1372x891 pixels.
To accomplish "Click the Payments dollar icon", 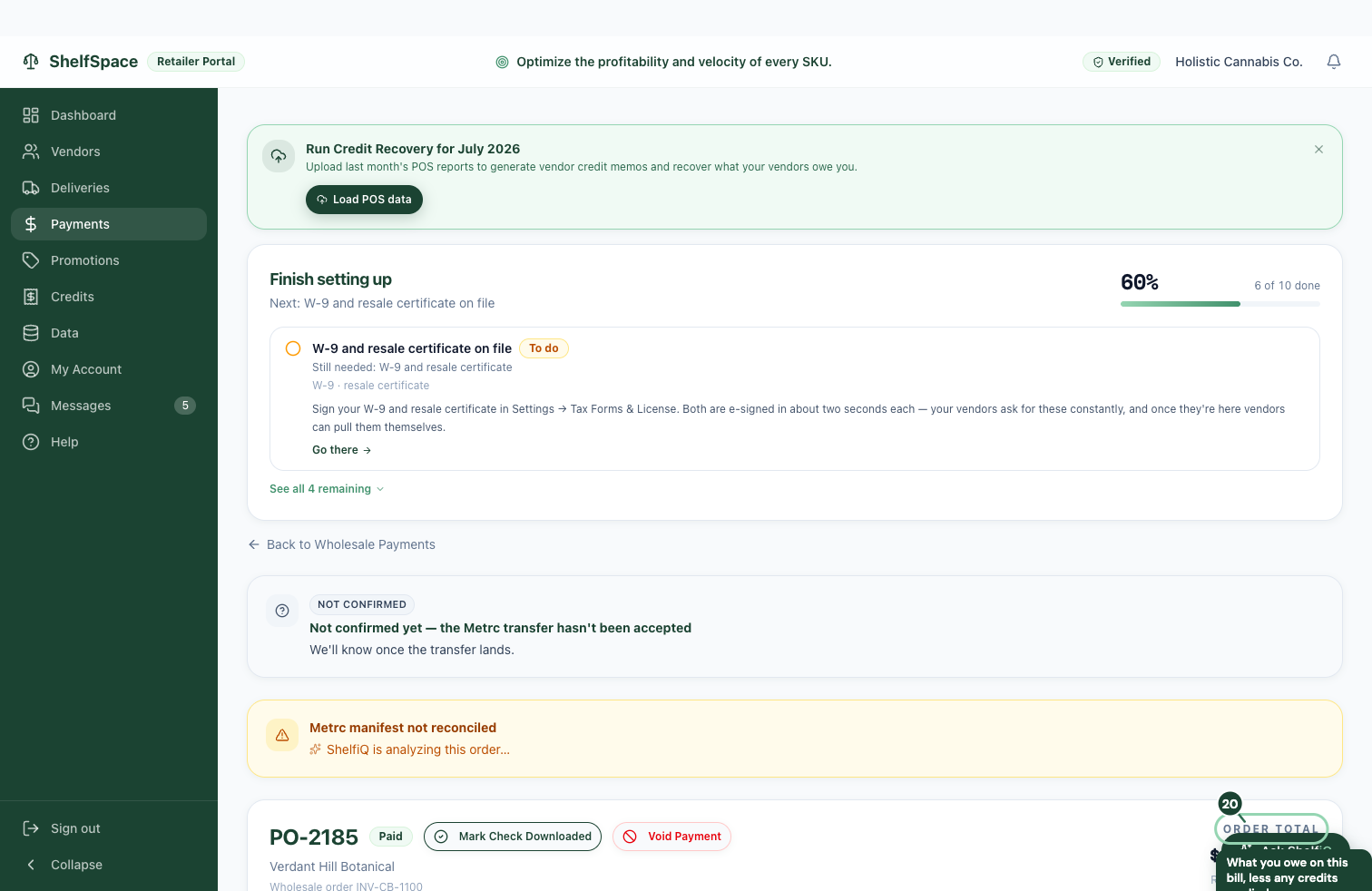I will tap(31, 224).
